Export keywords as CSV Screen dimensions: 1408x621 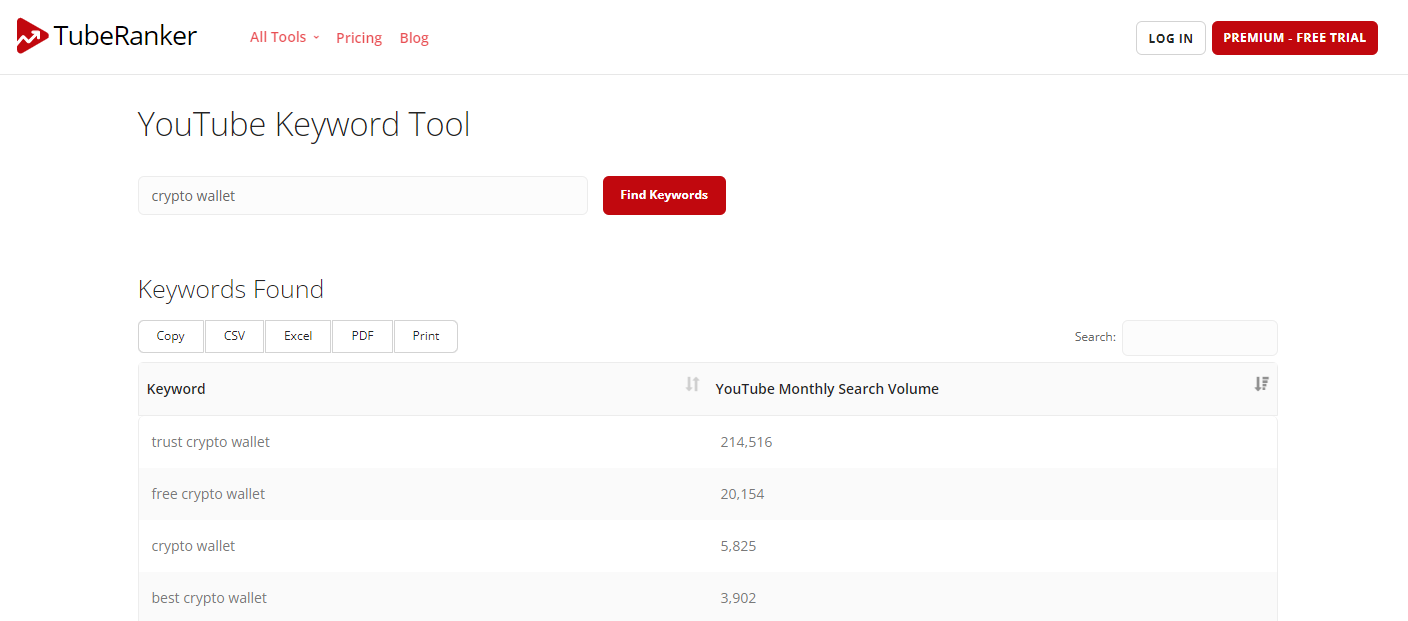pyautogui.click(x=234, y=336)
